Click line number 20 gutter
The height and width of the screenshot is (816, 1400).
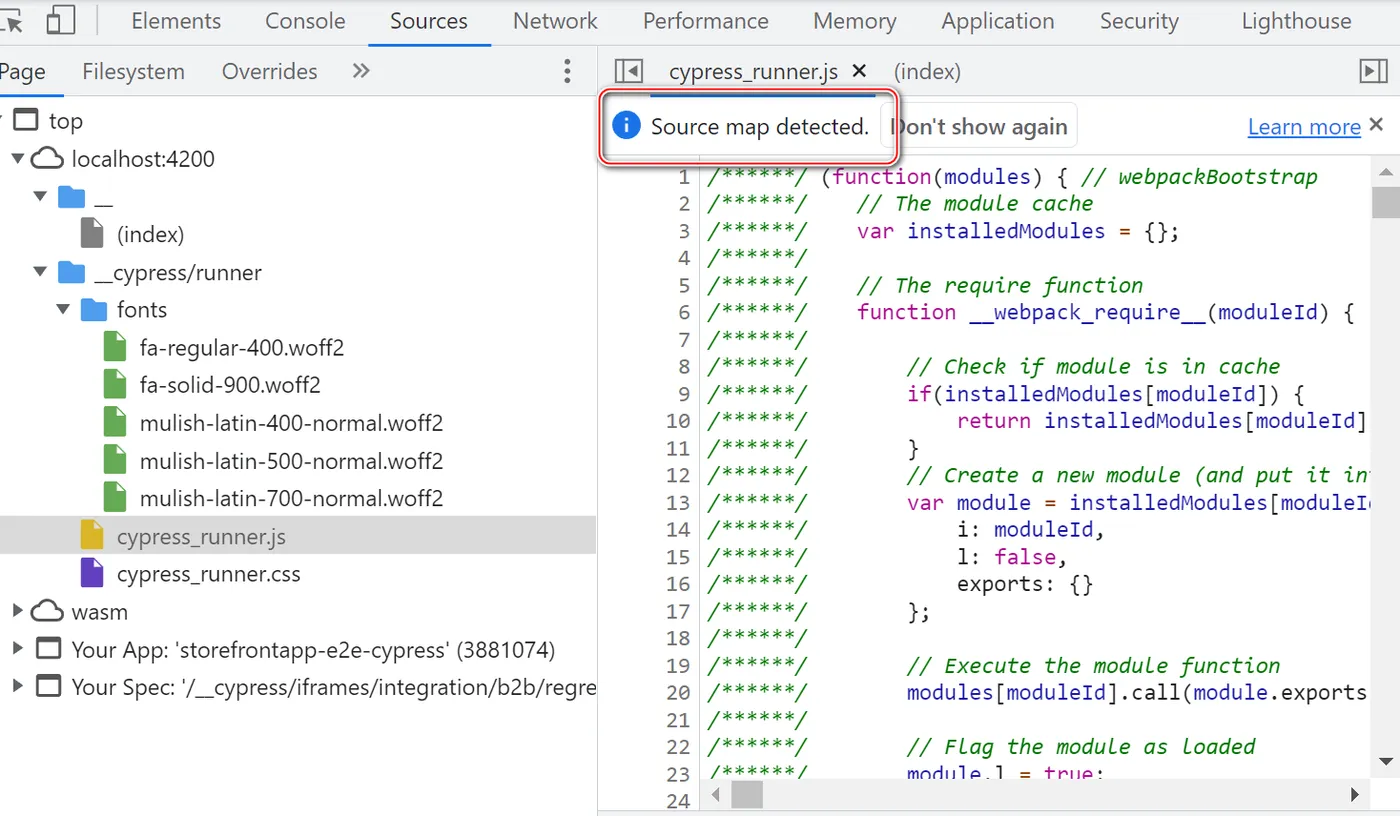coord(678,692)
